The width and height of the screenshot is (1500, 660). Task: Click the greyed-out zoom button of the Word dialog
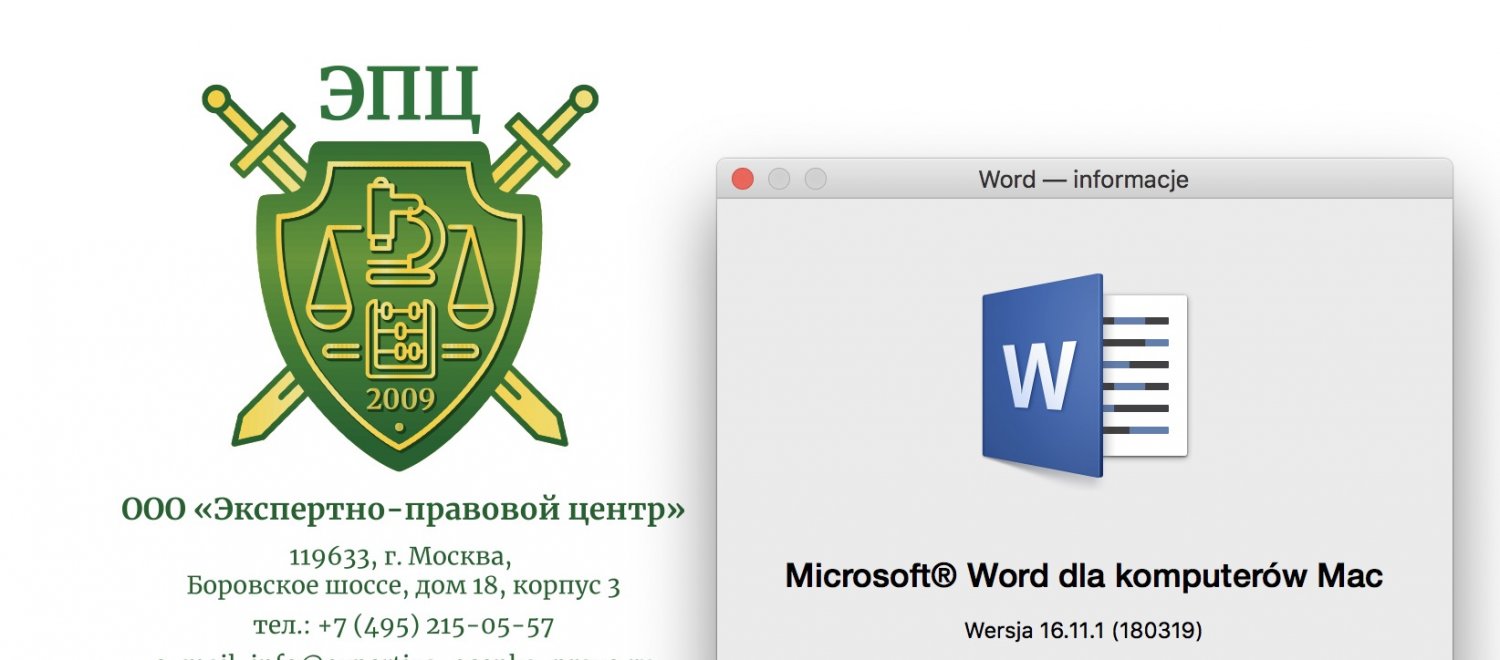click(816, 179)
